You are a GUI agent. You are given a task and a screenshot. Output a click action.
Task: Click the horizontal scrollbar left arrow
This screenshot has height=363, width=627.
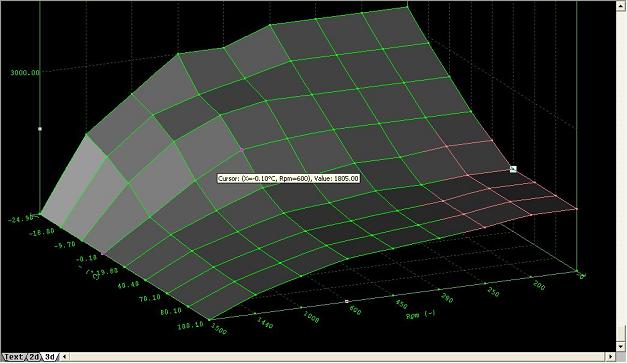tap(65, 357)
